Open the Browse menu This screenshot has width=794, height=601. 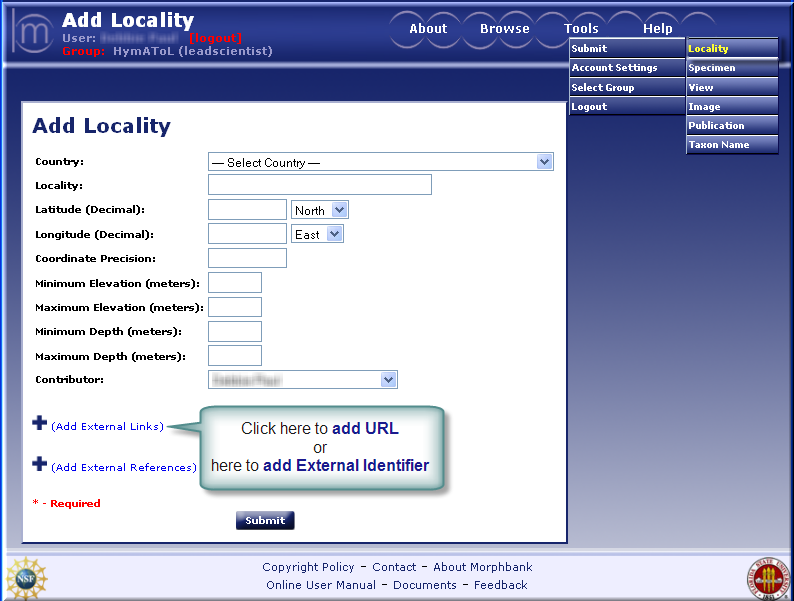[x=504, y=29]
